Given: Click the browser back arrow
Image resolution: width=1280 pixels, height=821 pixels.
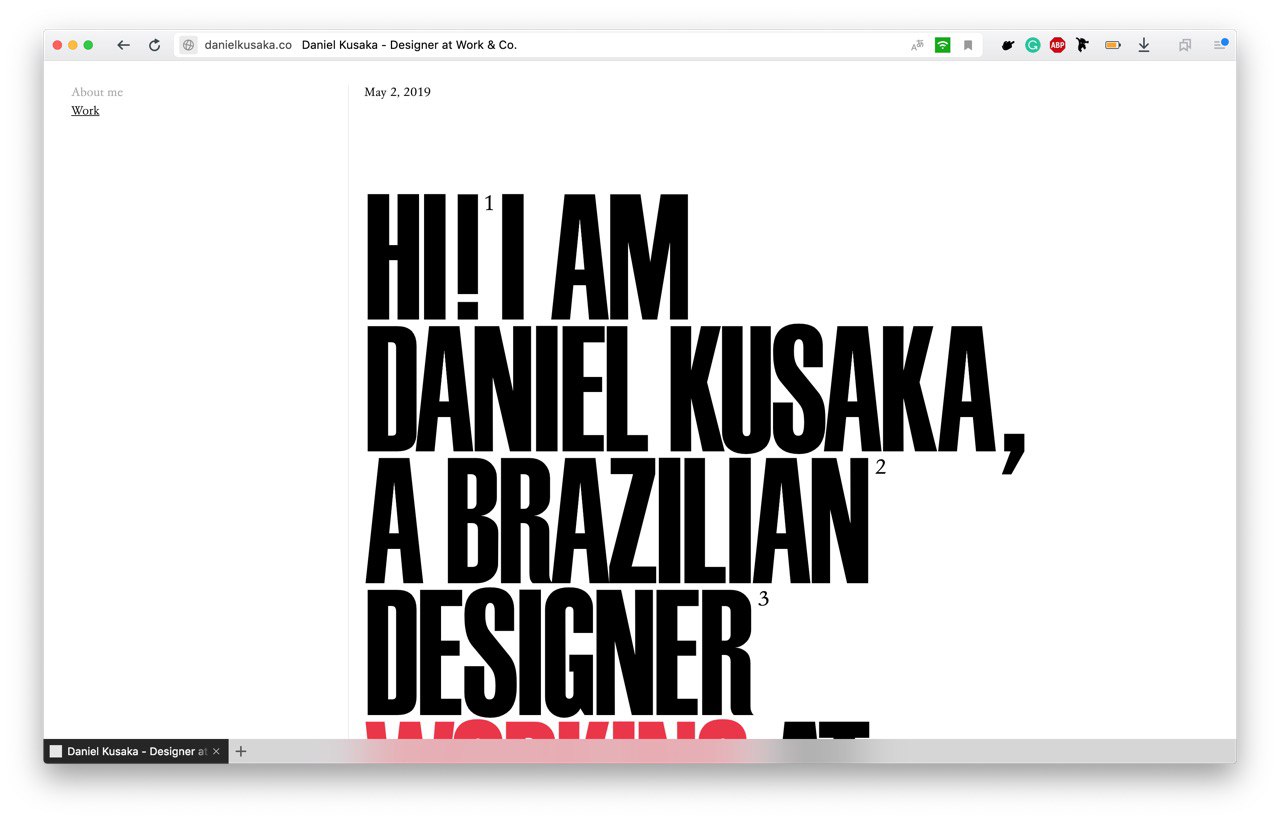Looking at the screenshot, I should point(123,45).
